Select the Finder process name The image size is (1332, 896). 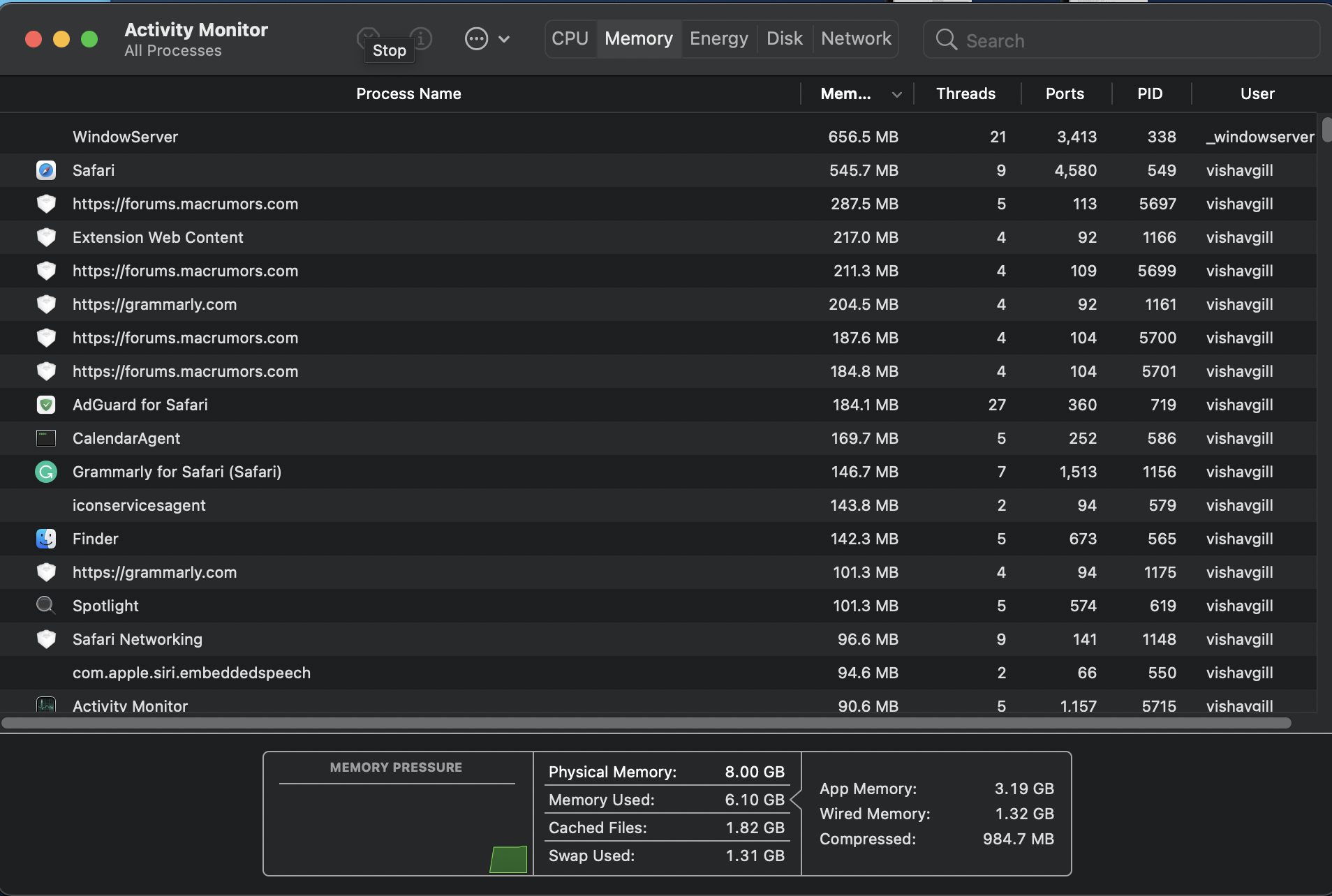[96, 539]
